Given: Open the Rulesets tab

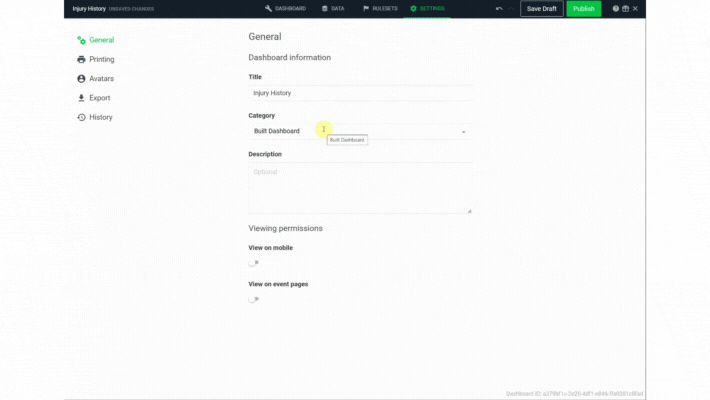Looking at the screenshot, I should tap(380, 9).
